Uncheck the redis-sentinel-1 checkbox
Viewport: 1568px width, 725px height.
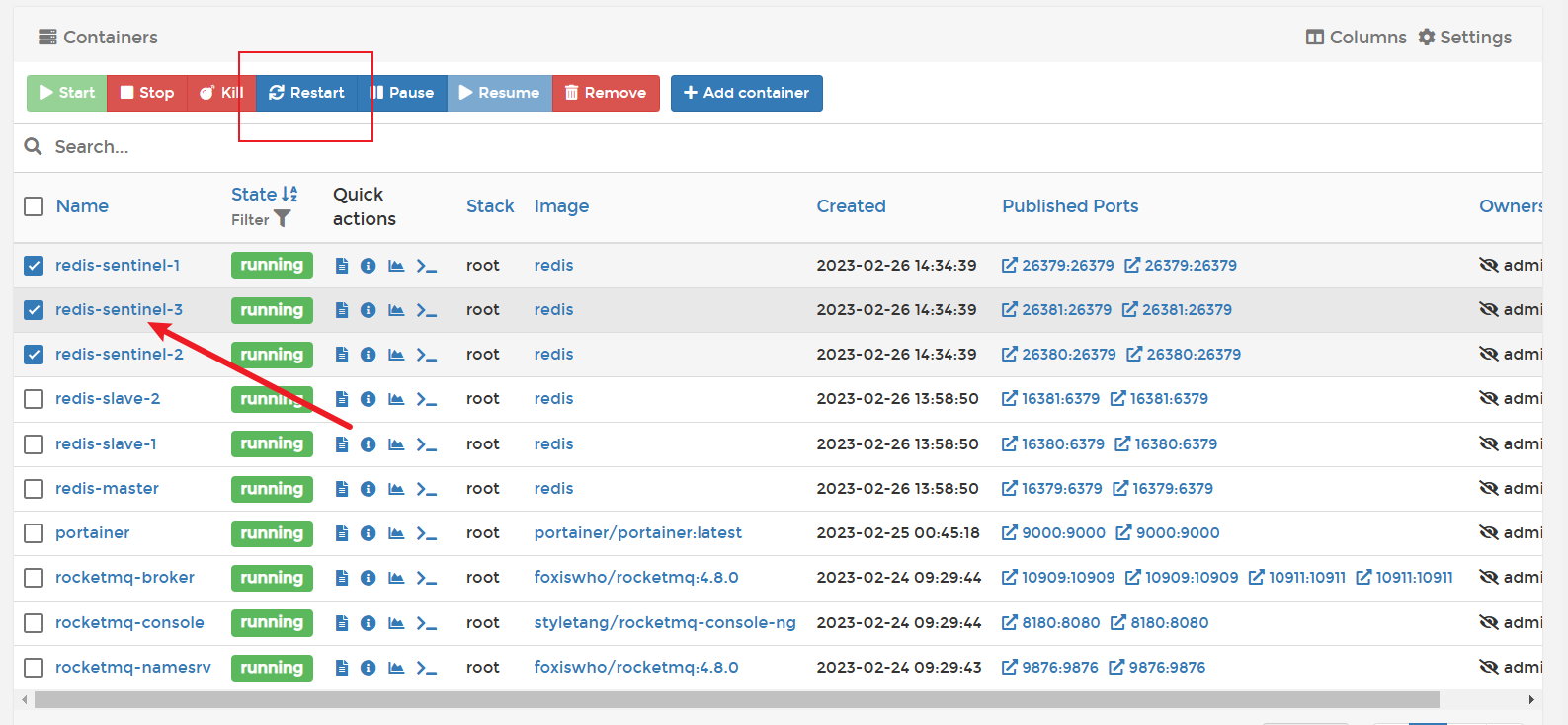point(34,266)
